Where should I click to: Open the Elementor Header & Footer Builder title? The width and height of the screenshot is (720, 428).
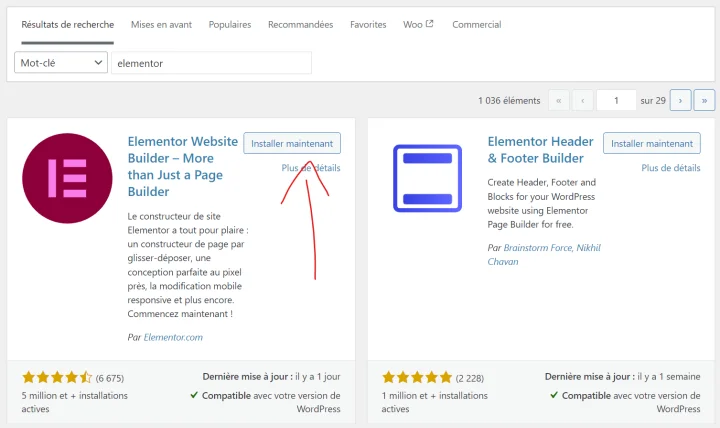(540, 150)
